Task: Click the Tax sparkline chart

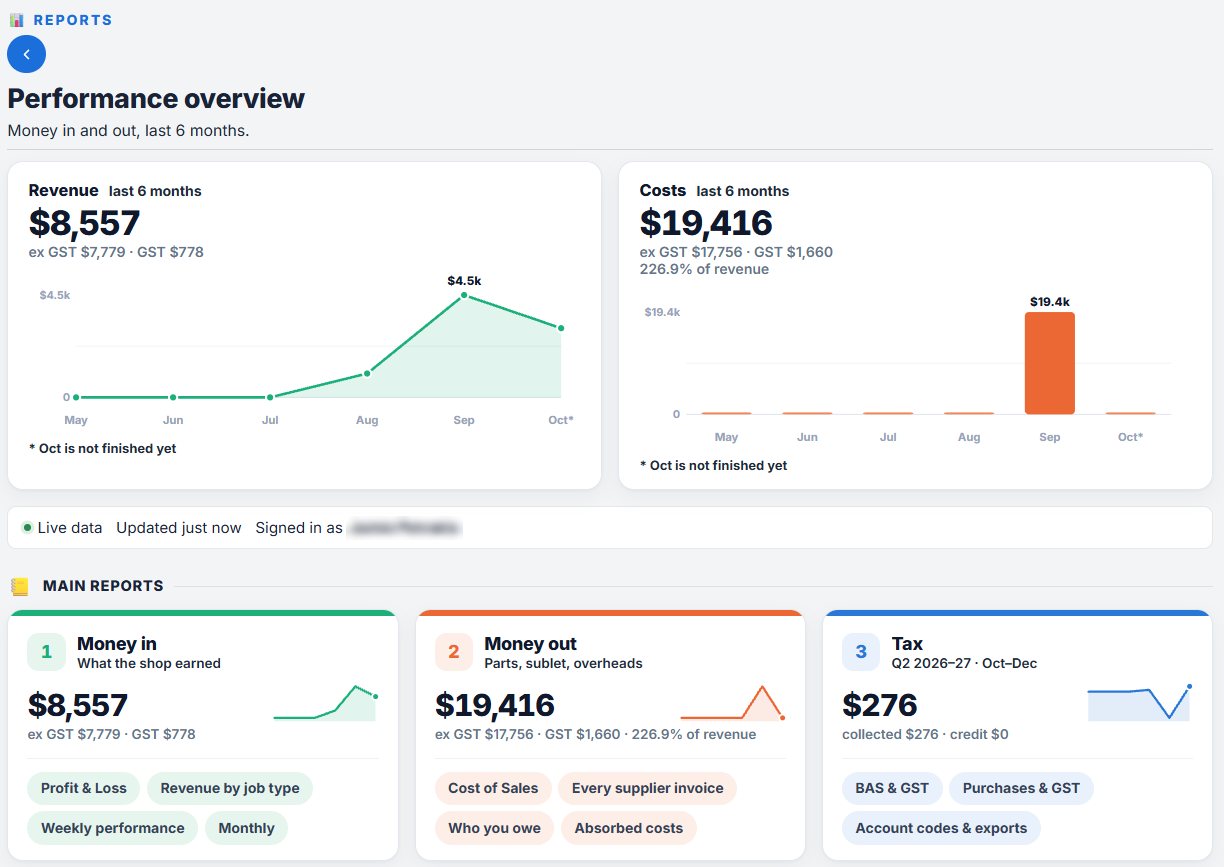Action: pyautogui.click(x=1139, y=703)
